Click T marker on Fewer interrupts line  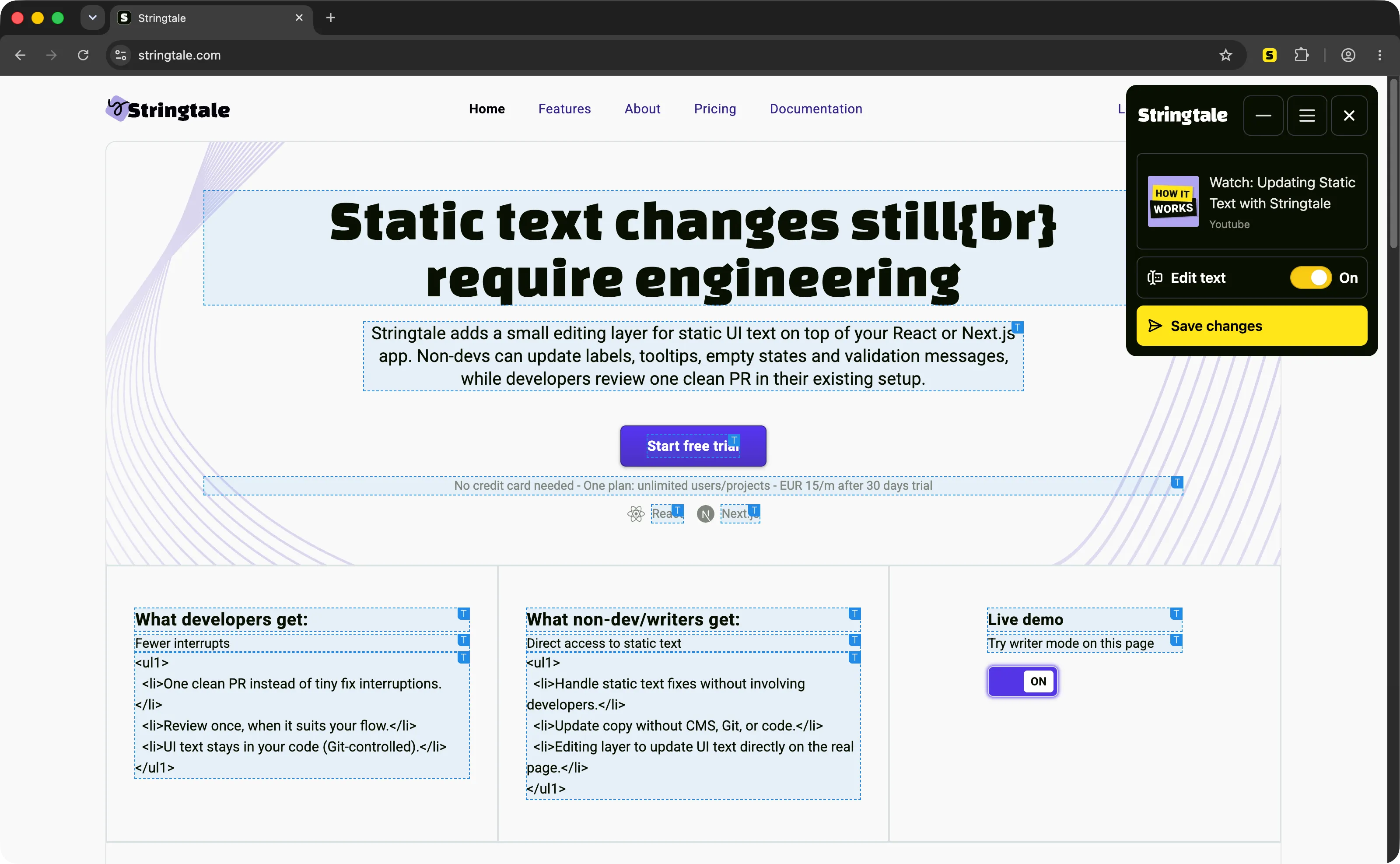(x=463, y=639)
